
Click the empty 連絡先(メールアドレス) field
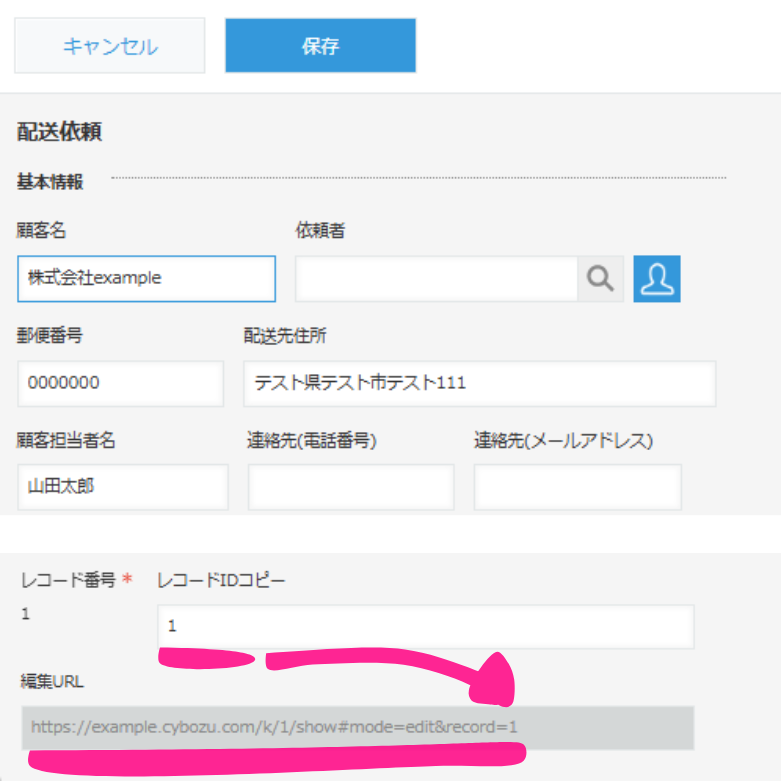coord(577,487)
